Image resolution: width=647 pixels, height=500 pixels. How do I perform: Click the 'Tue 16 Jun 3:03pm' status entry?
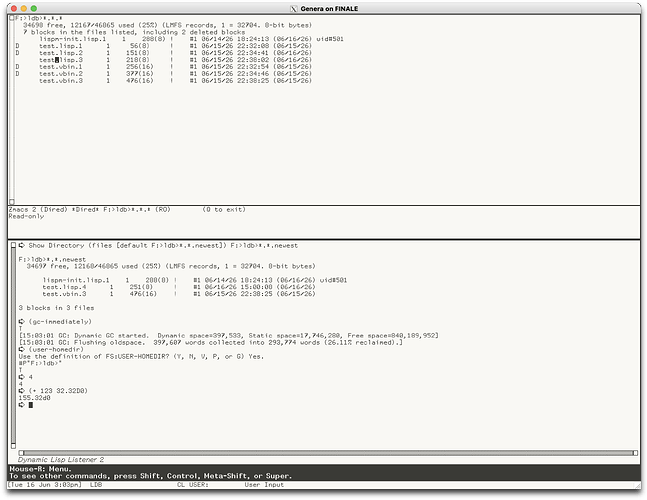45,485
